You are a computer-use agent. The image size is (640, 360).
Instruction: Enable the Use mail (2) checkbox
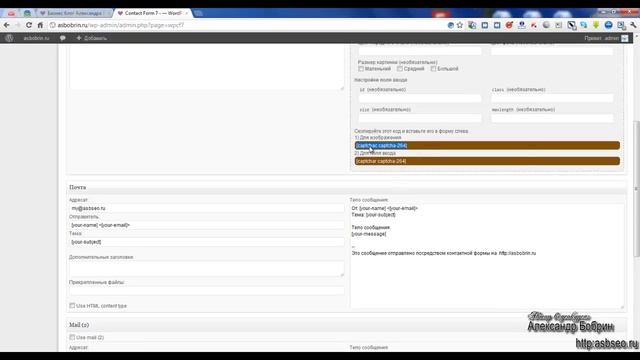[x=72, y=338]
